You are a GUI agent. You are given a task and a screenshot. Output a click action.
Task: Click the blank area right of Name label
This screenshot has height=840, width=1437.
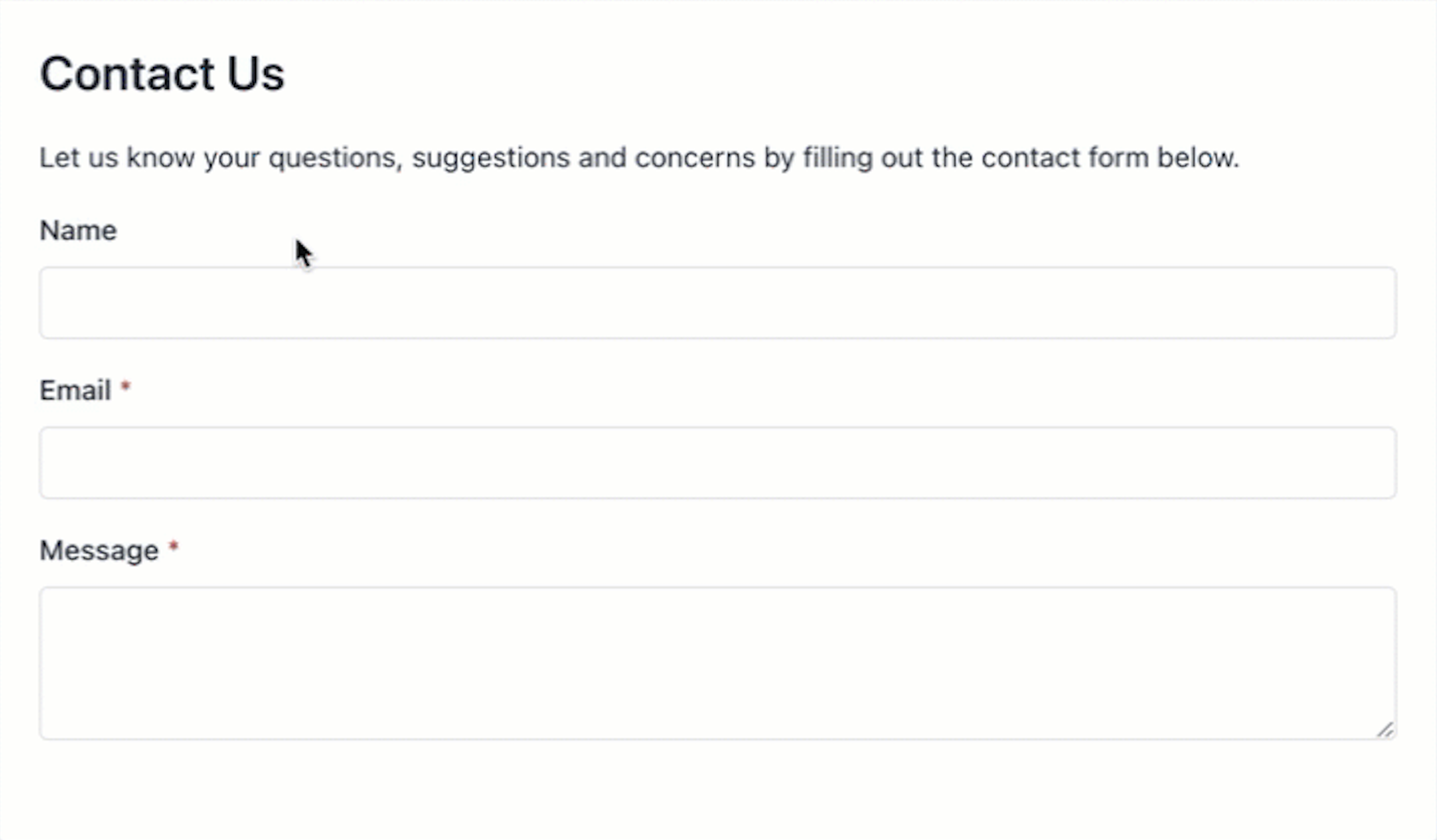(x=407, y=229)
